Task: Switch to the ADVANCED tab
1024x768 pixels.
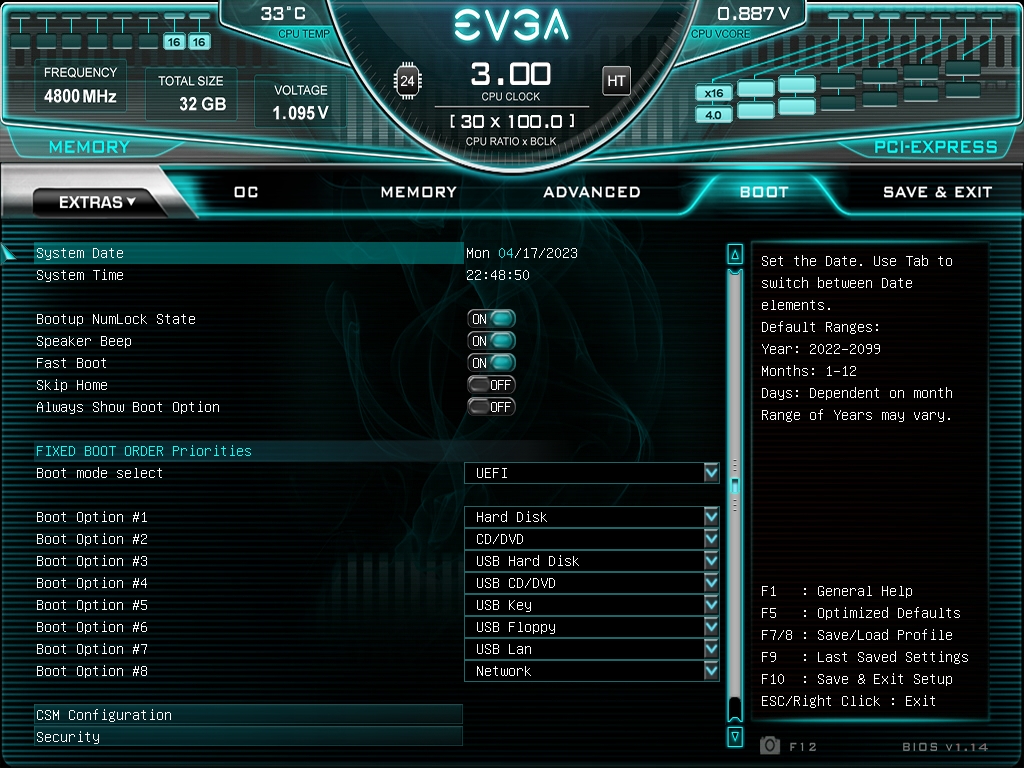Action: 592,192
